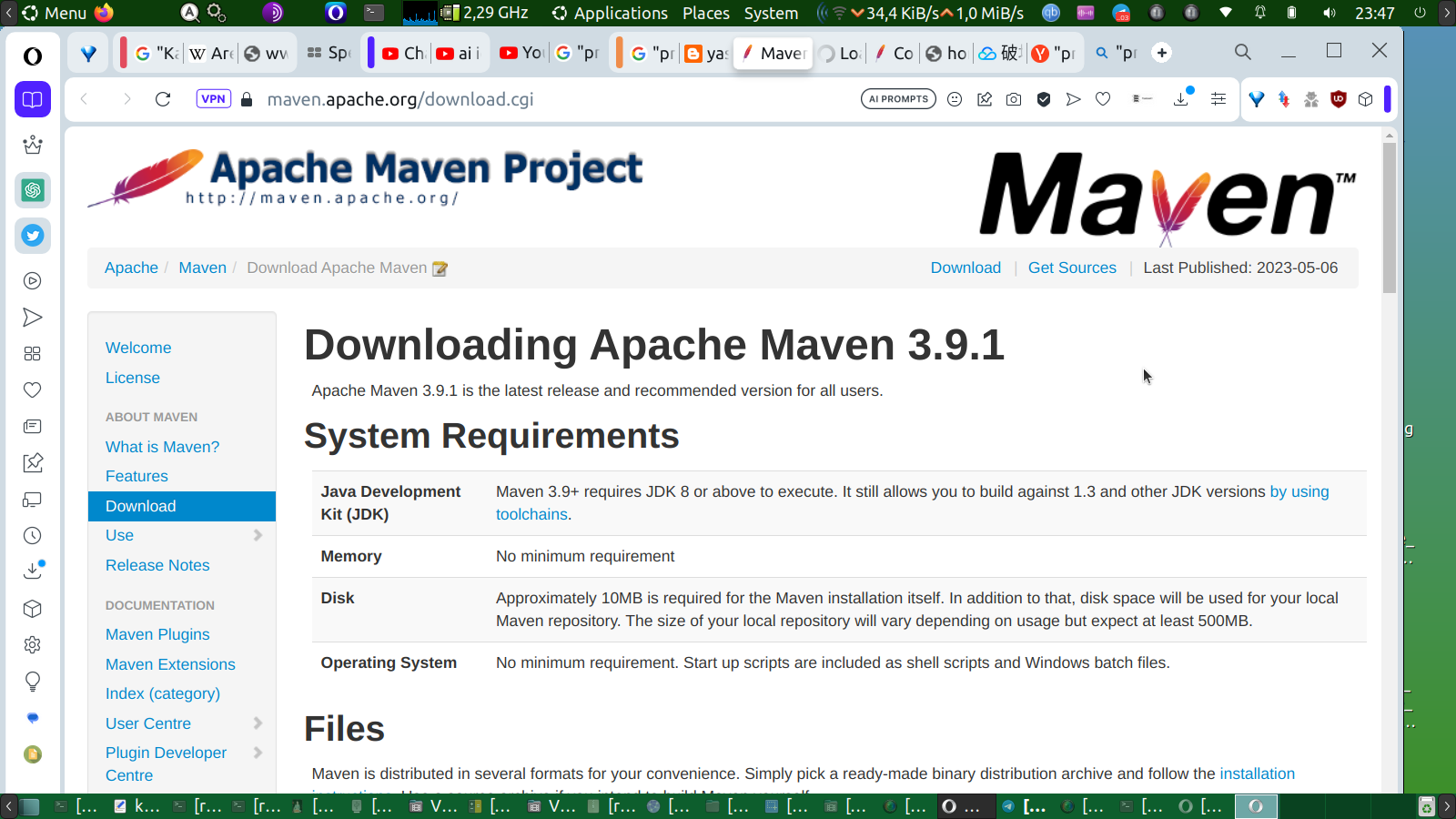Click the Apache Maven Project feather logo
Screen dimensions: 1456x819
pyautogui.click(x=365, y=178)
